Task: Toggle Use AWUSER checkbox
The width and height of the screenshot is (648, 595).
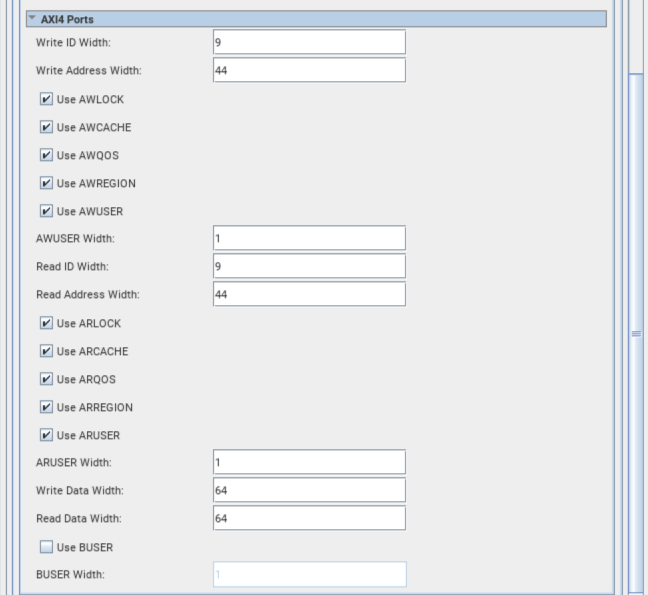Action: pyautogui.click(x=46, y=212)
